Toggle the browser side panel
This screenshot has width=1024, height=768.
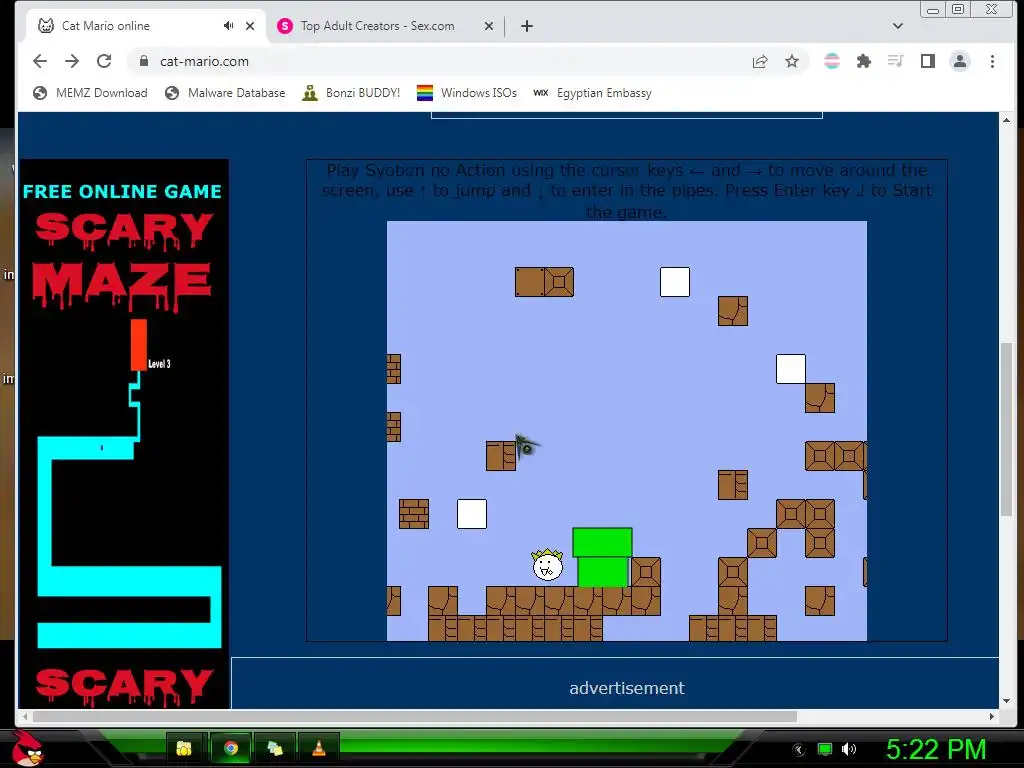[927, 61]
